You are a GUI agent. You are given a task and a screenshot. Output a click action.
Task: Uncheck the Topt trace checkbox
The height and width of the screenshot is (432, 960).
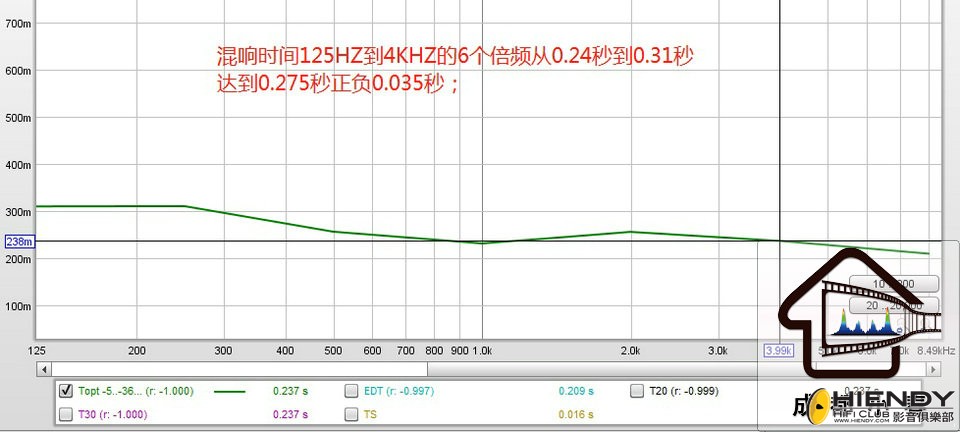coord(66,390)
